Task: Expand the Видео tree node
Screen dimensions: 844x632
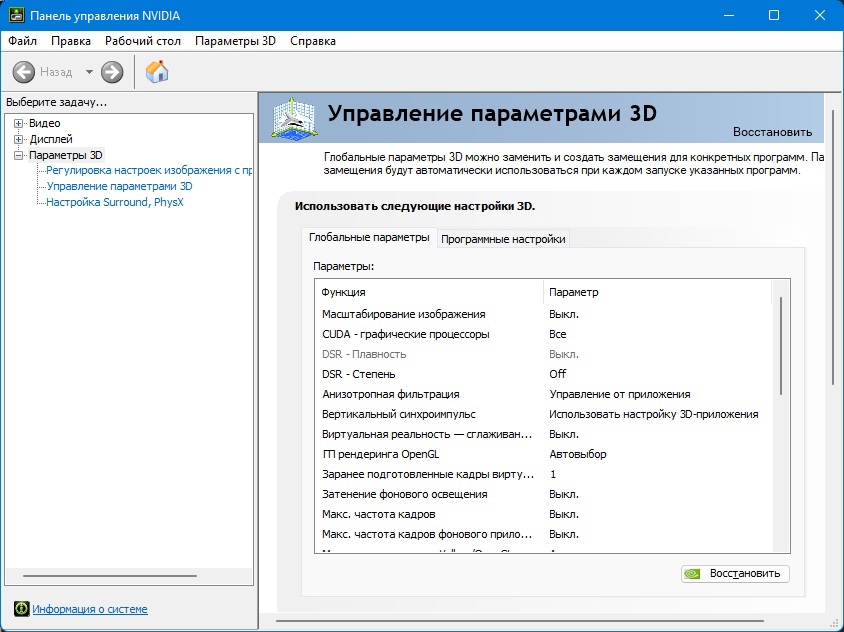Action: pos(18,123)
